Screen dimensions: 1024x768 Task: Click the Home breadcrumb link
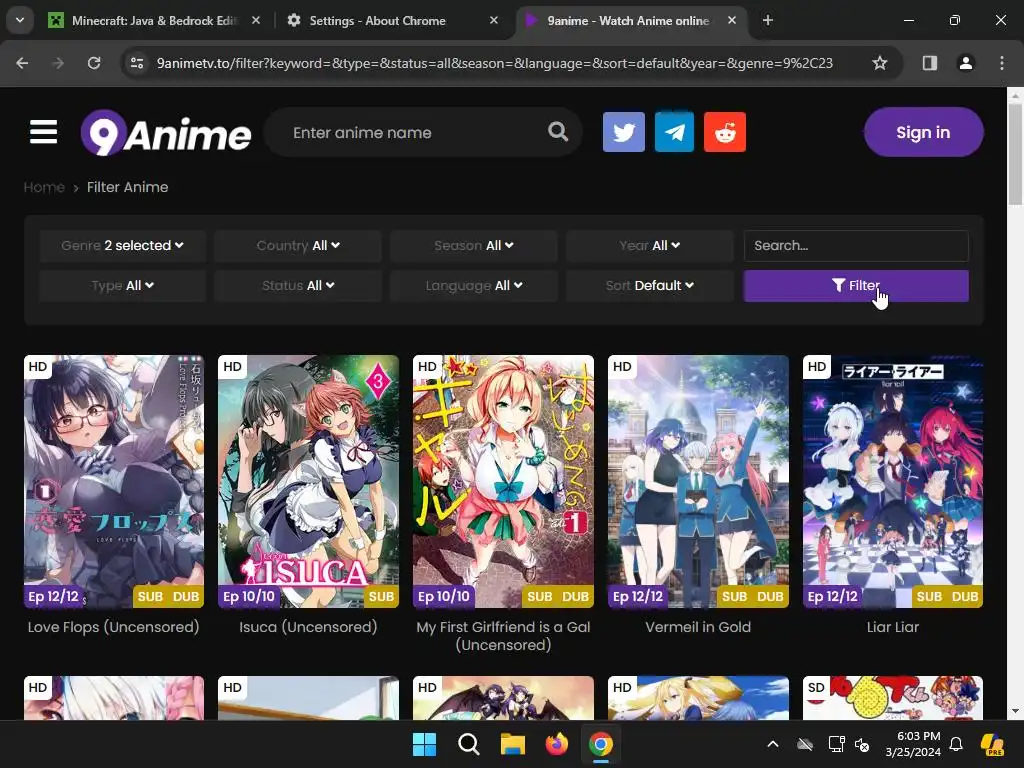pos(44,187)
